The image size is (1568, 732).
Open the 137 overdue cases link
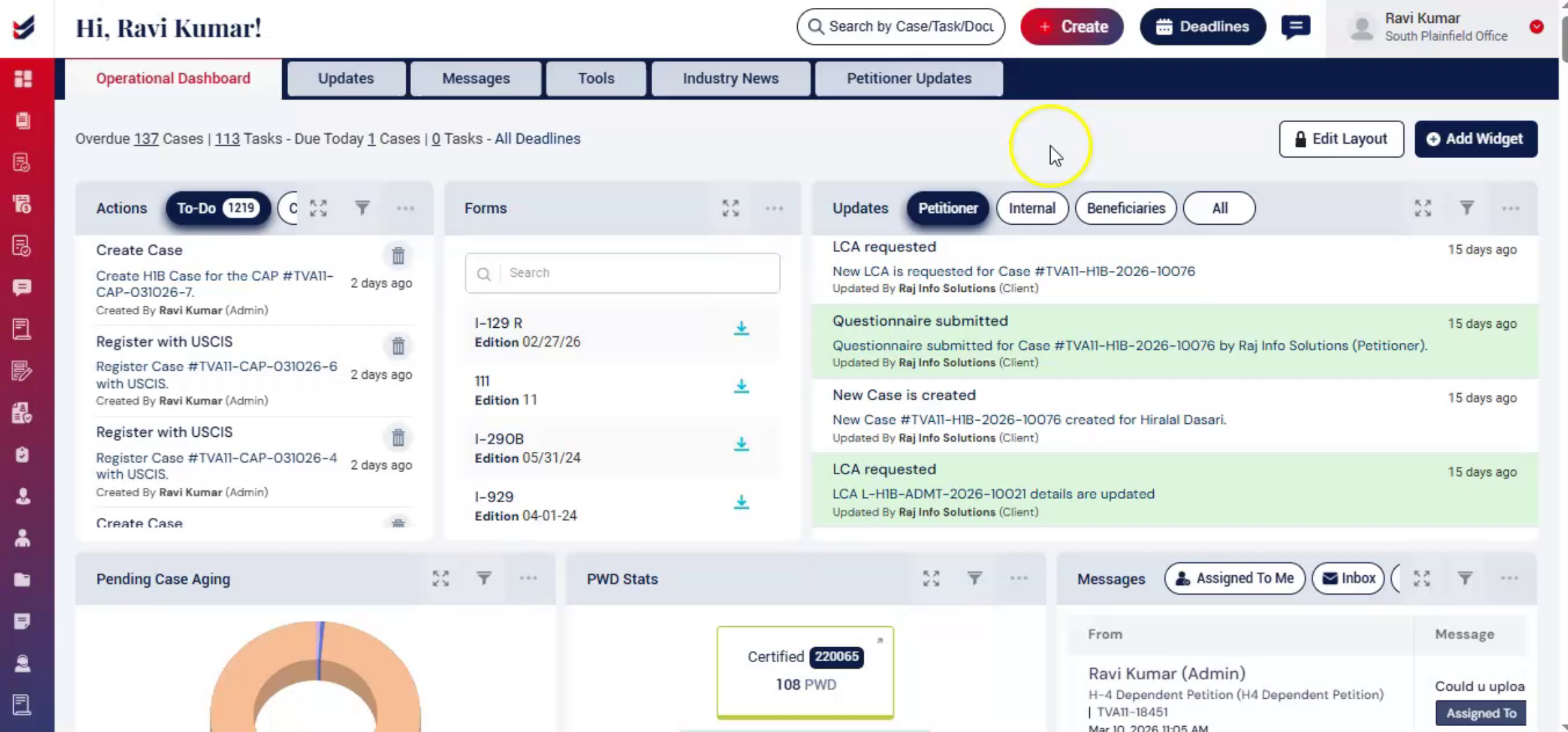(146, 139)
